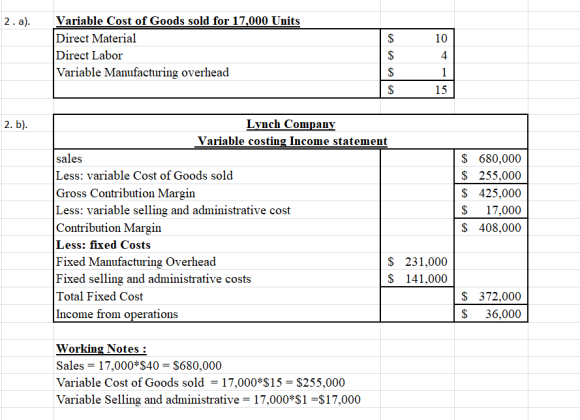Screen dimensions: 580x420
Task: Click the overhead value 1
Action: pyautogui.click(x=444, y=73)
